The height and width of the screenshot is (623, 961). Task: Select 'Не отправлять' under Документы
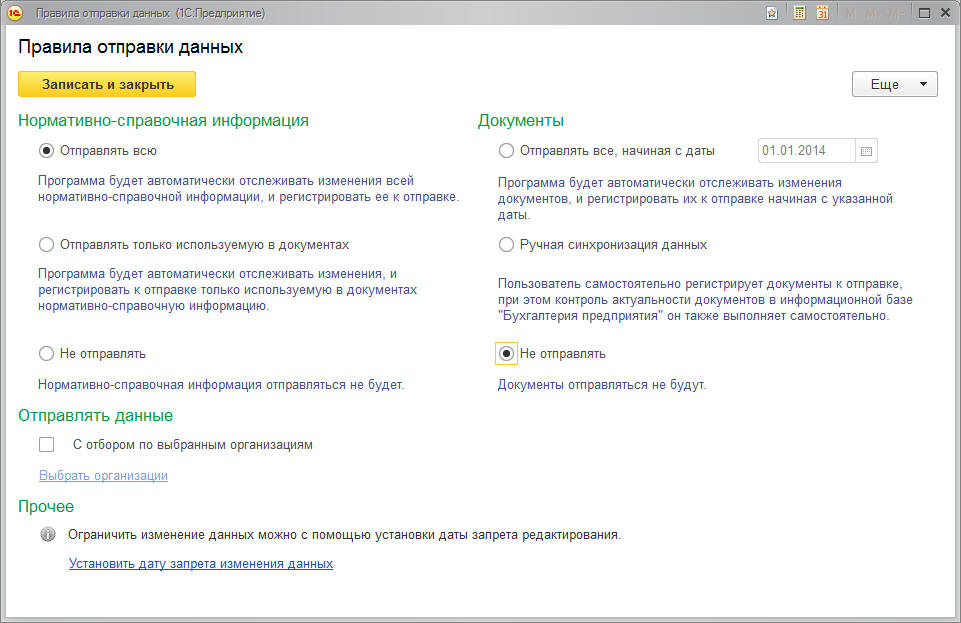click(x=506, y=353)
